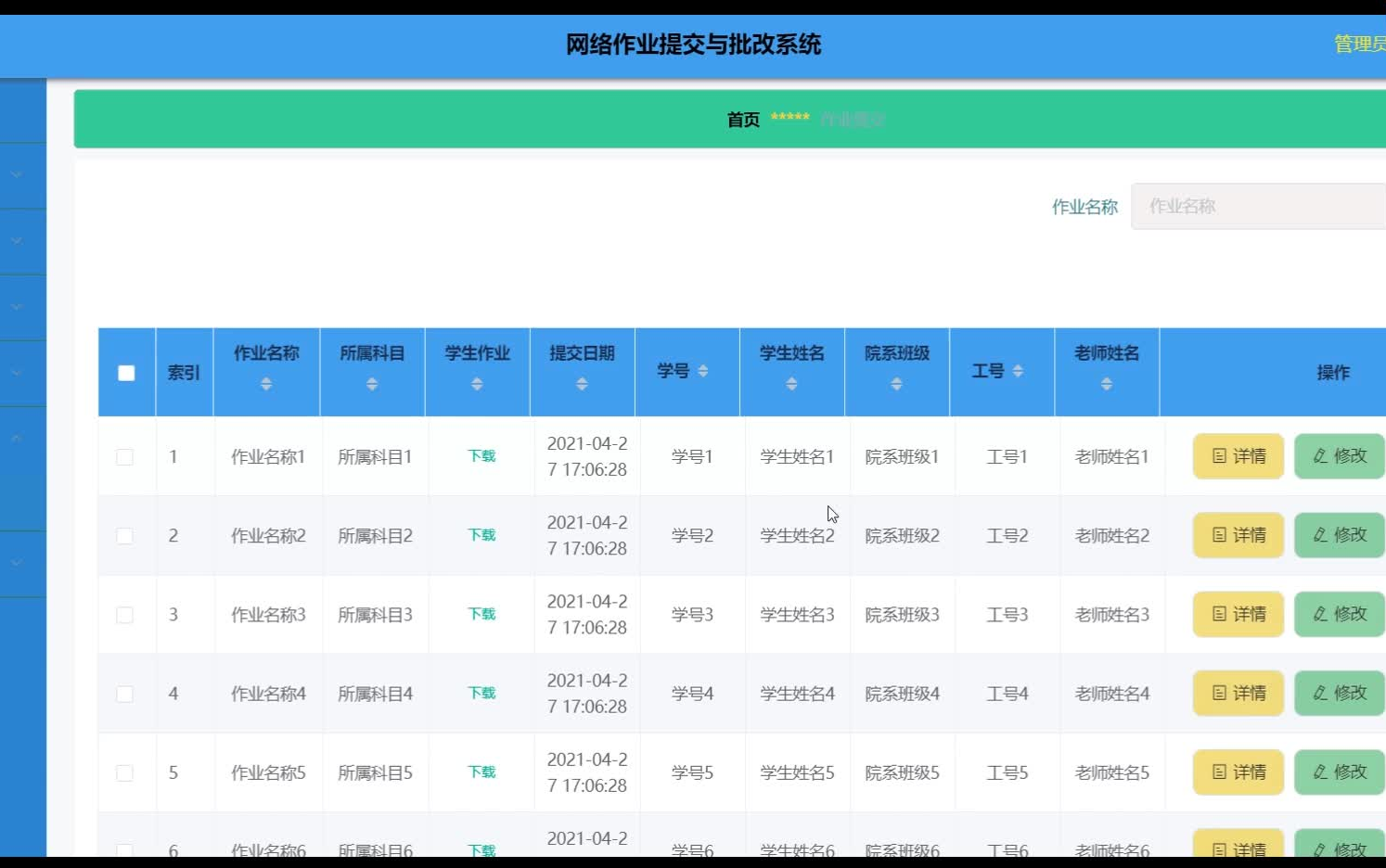The height and width of the screenshot is (868, 1386).
Task: Select the checkbox beside 作业名称4
Action: (x=126, y=693)
